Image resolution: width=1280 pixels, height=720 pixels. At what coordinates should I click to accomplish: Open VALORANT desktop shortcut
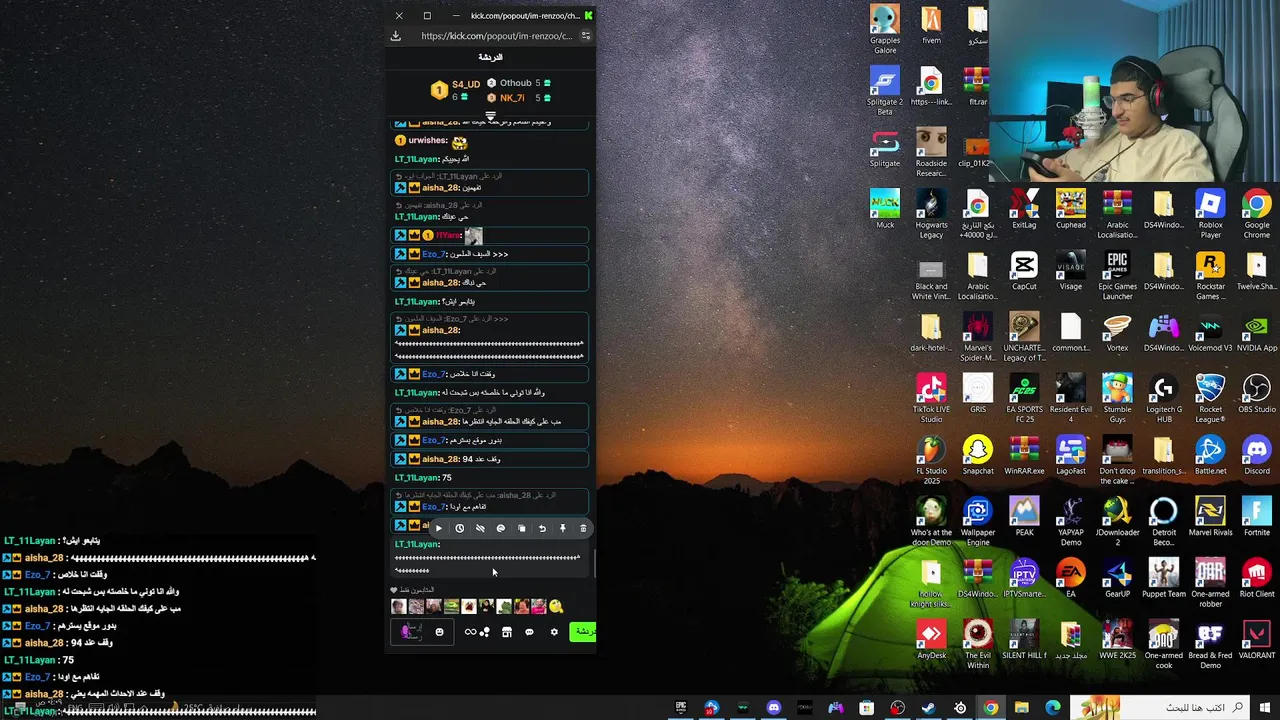pyautogui.click(x=1257, y=639)
